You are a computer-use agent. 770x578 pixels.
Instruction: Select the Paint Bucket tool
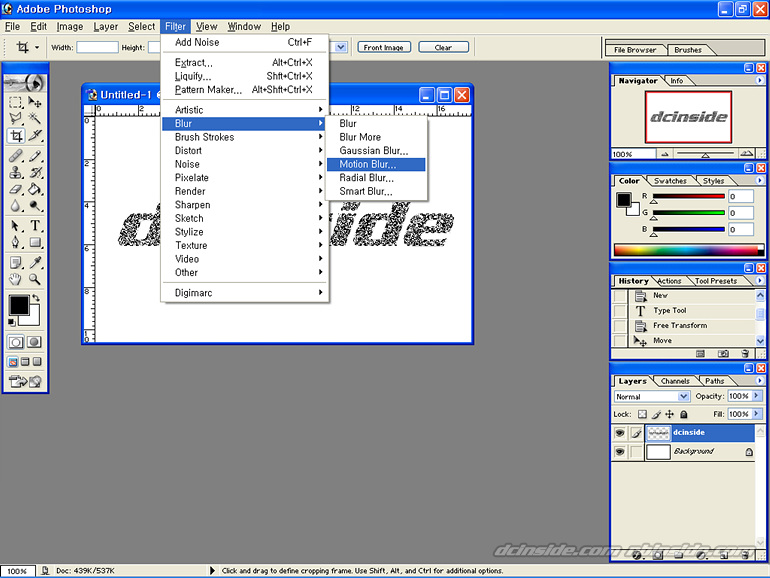34,189
